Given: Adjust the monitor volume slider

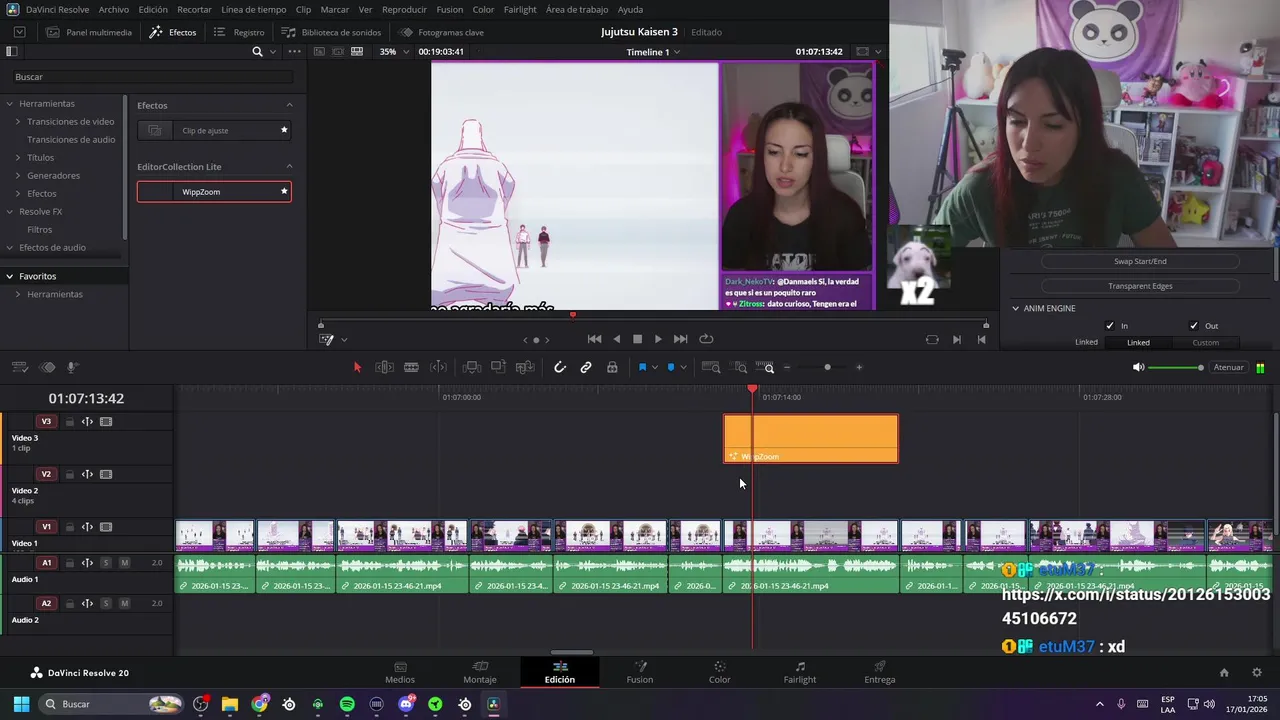Looking at the screenshot, I should pyautogui.click(x=1176, y=367).
